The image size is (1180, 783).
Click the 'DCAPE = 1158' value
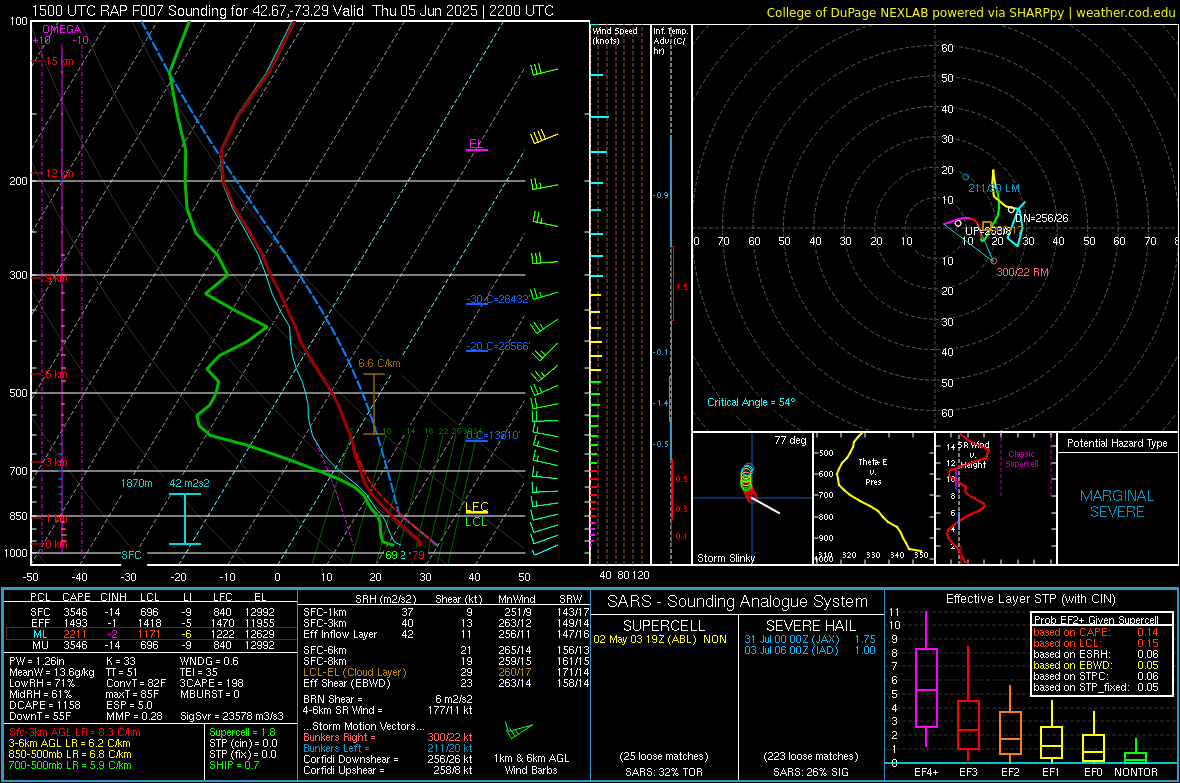[44, 705]
